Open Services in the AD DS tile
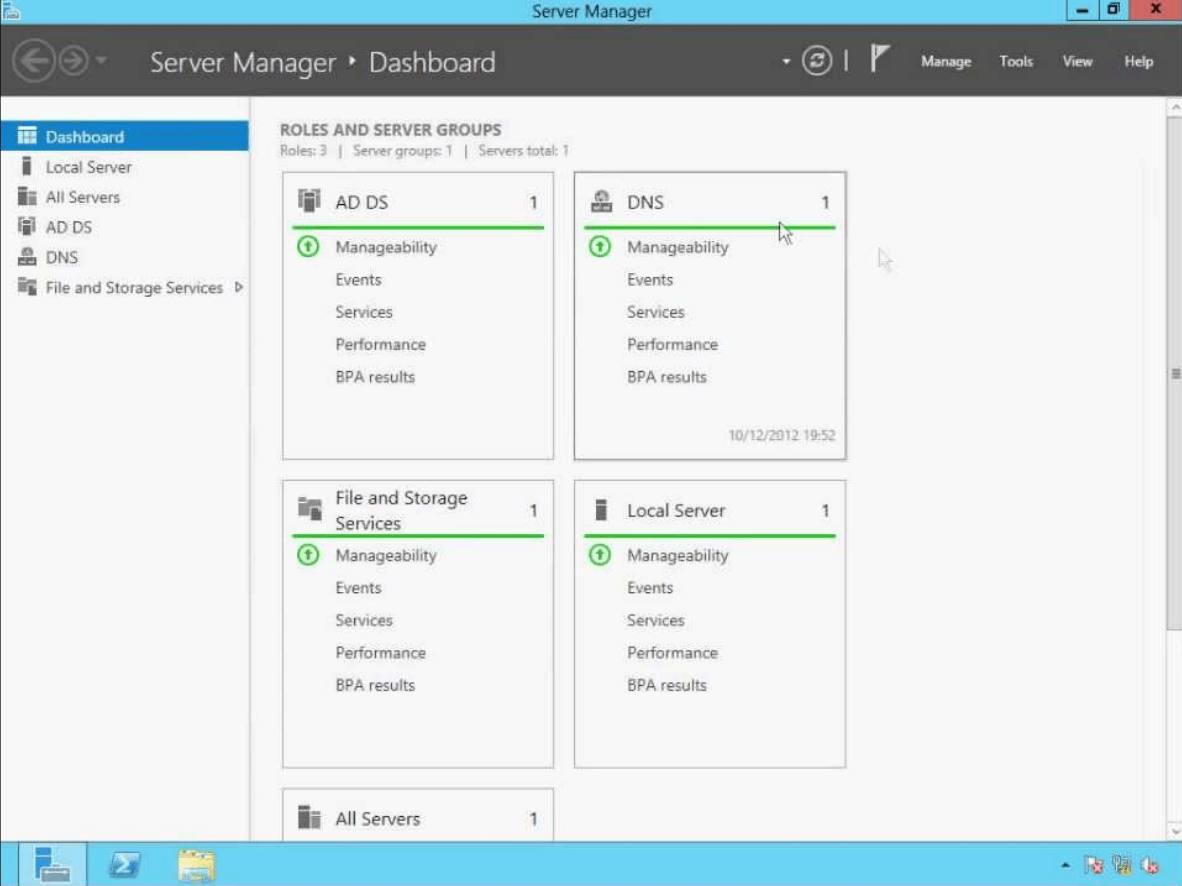Image resolution: width=1182 pixels, height=886 pixels. pos(363,312)
